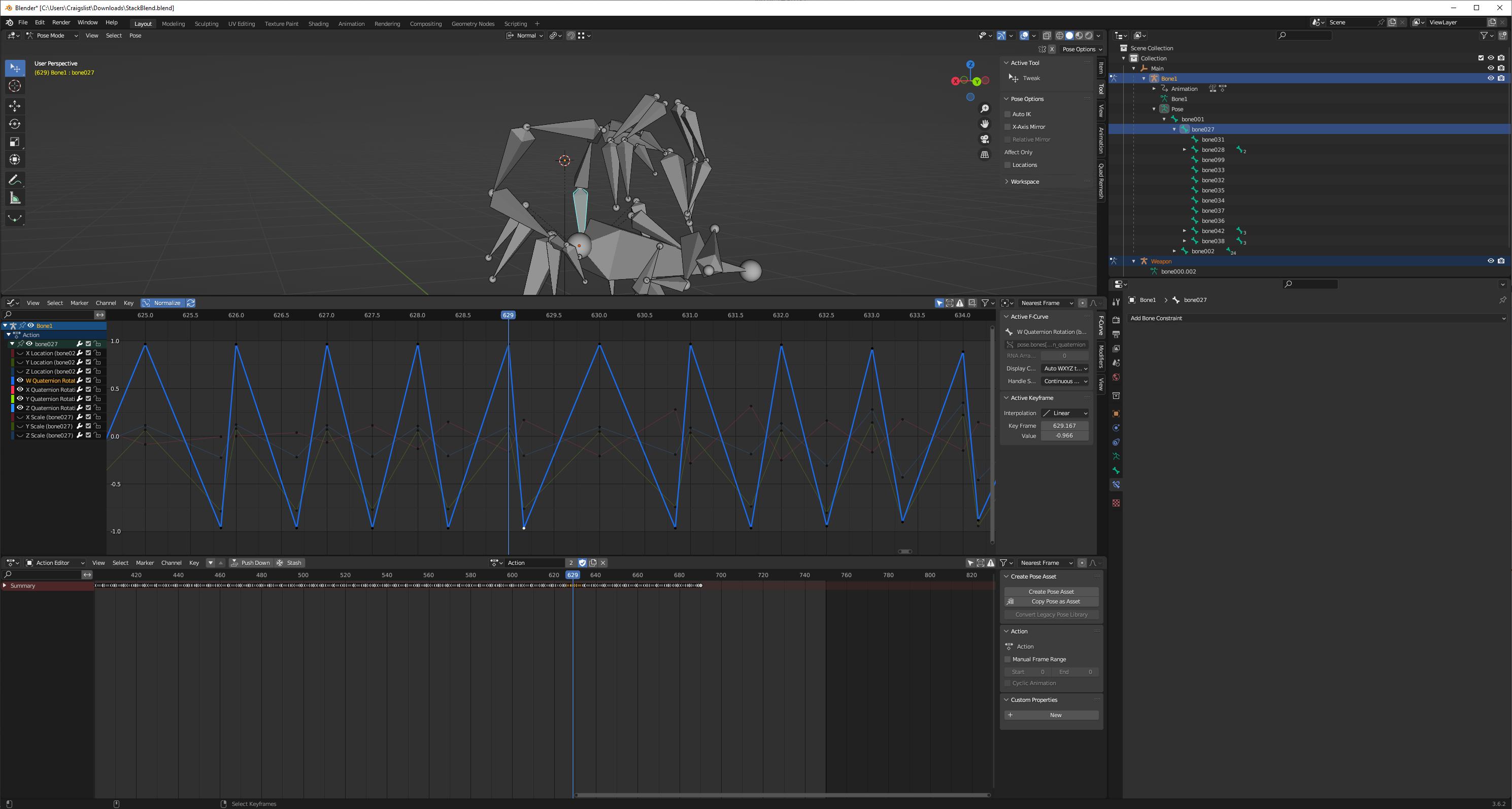Click the Scale tool in left toolbar
Image resolution: width=1512 pixels, height=809 pixels.
coord(15,141)
